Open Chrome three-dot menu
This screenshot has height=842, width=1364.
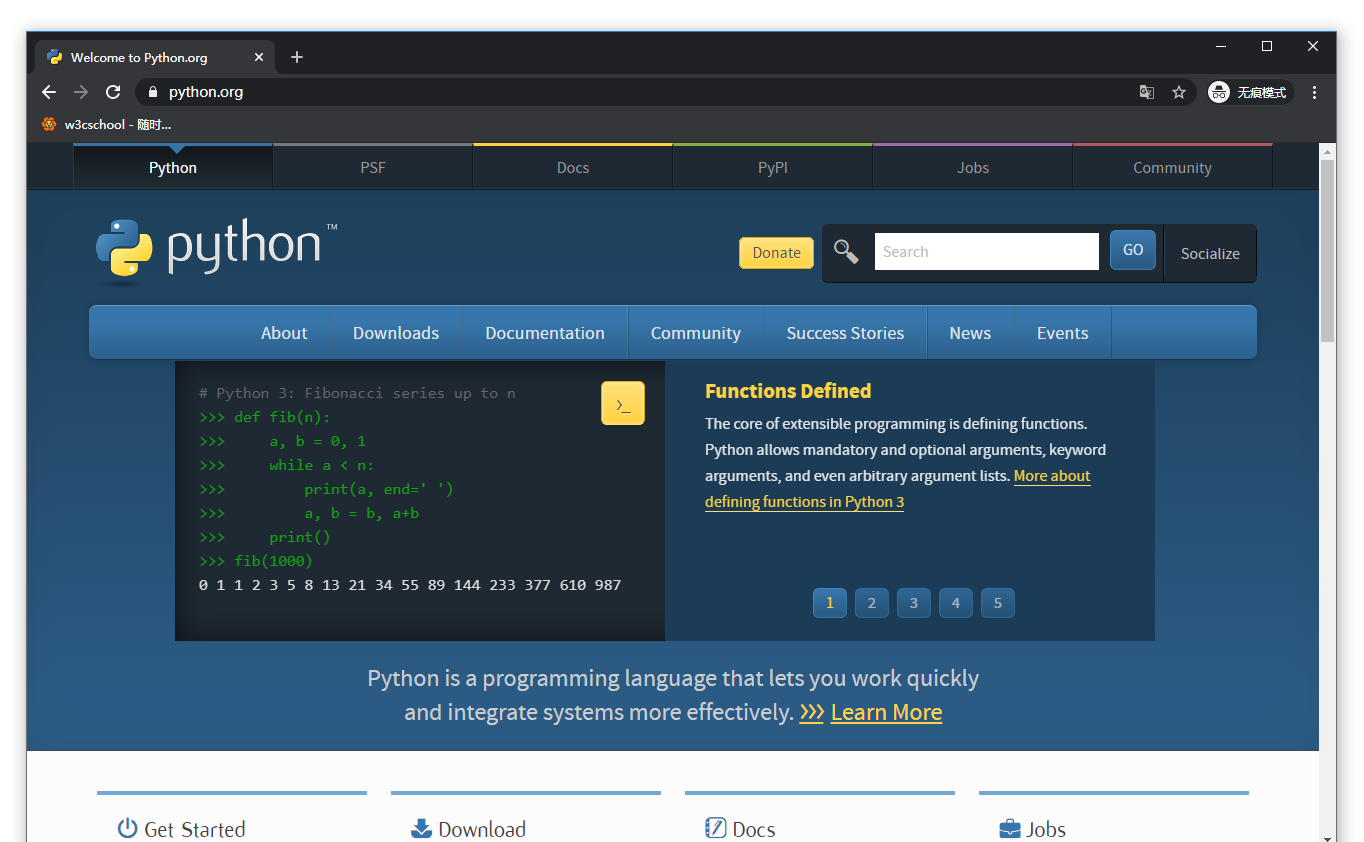[1314, 92]
